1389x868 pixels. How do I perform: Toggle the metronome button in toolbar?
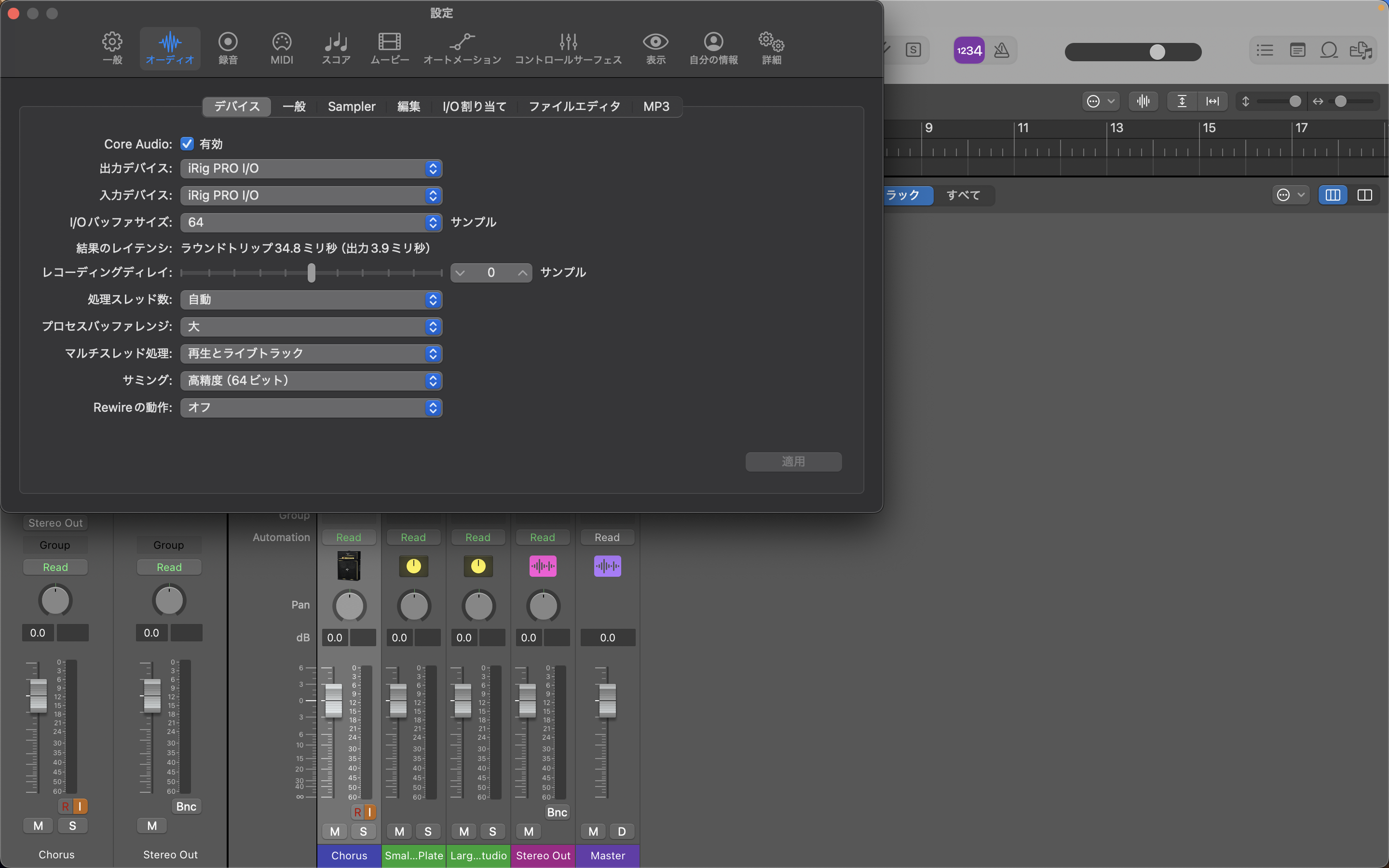click(x=1001, y=51)
